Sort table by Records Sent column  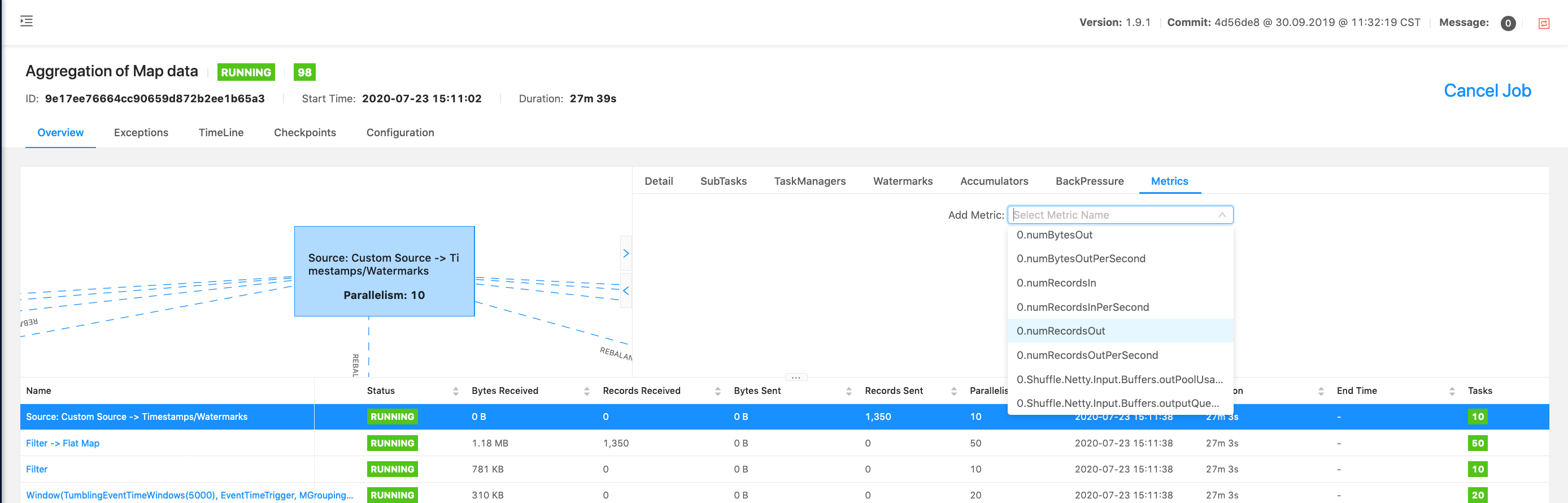click(x=953, y=391)
